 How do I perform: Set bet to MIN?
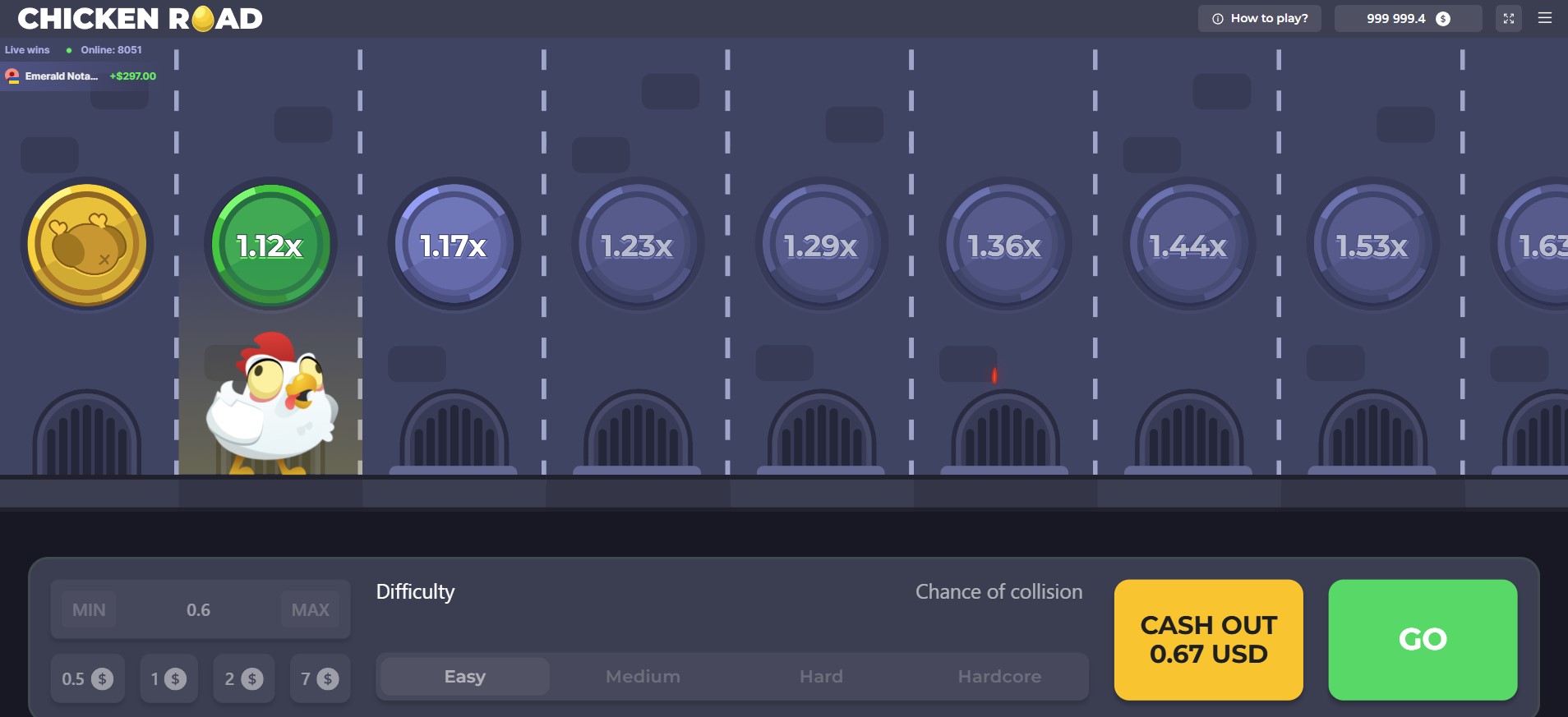coord(89,609)
